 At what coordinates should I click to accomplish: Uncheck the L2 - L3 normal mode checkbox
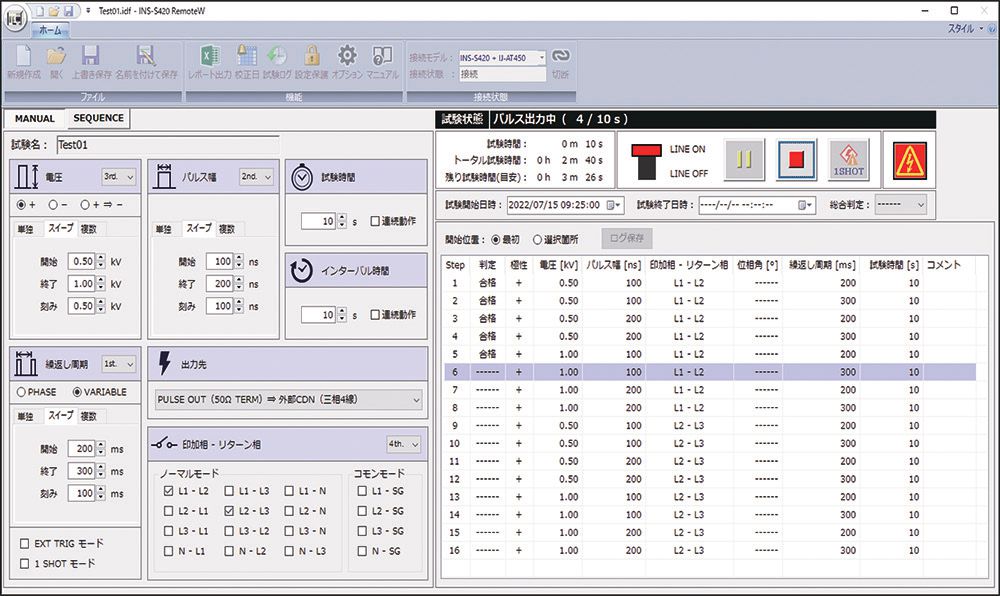(229, 511)
